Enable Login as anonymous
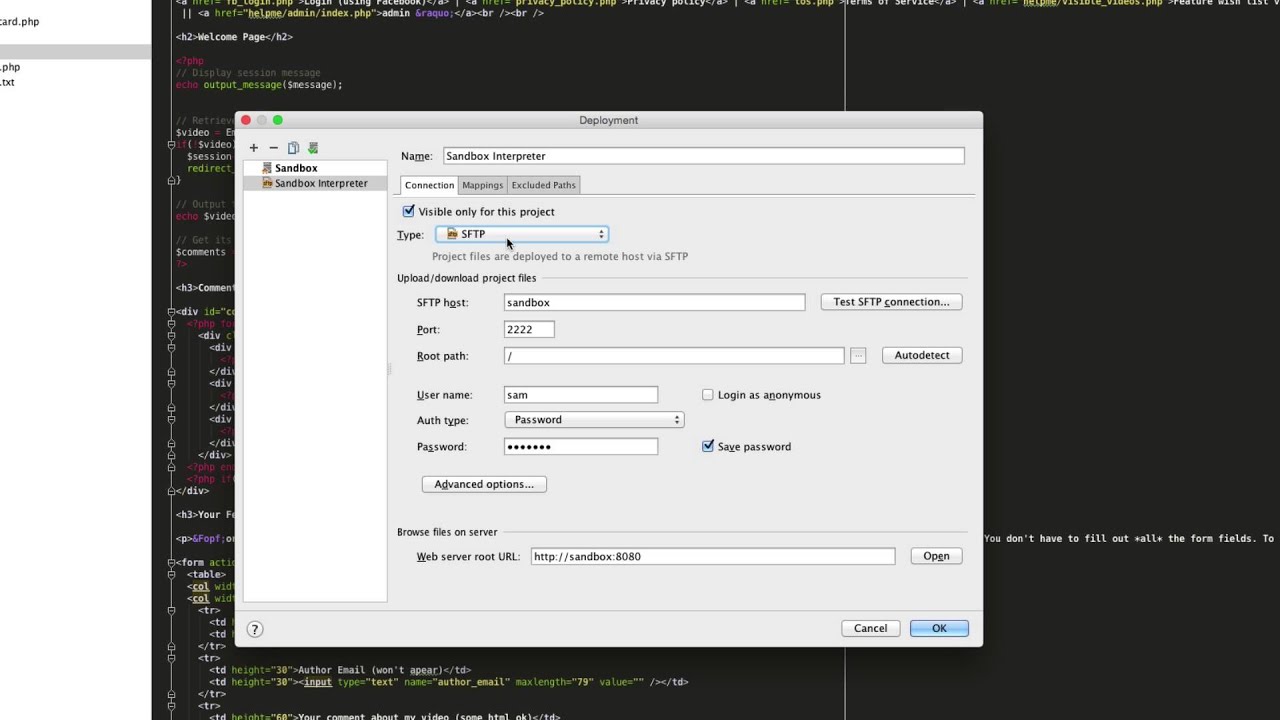Image resolution: width=1280 pixels, height=720 pixels. tap(708, 395)
